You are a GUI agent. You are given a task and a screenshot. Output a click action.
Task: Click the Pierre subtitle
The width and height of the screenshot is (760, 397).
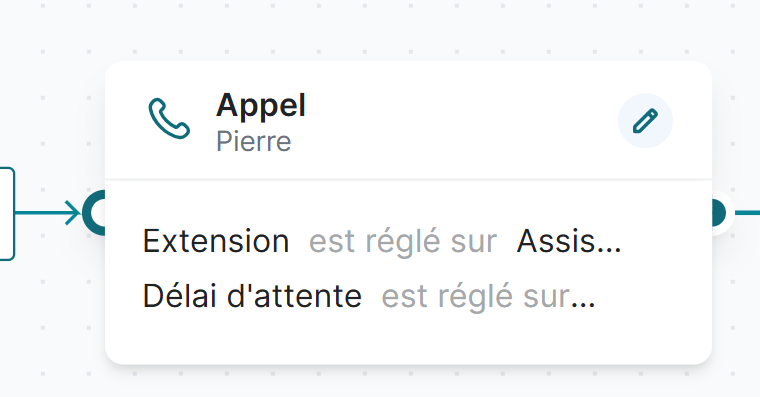tap(253, 142)
